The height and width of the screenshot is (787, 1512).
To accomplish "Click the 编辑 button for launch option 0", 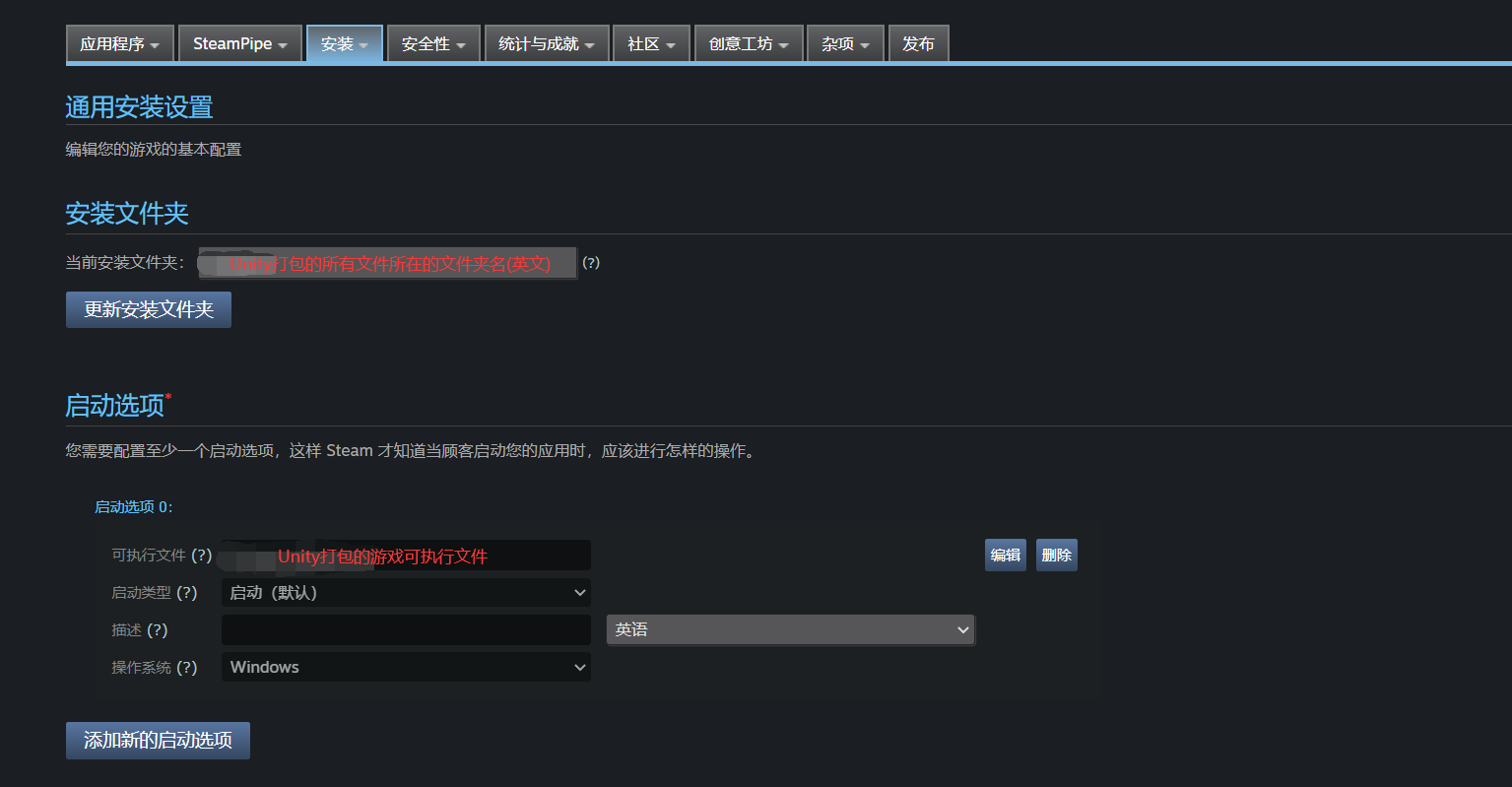I will pos(1005,555).
